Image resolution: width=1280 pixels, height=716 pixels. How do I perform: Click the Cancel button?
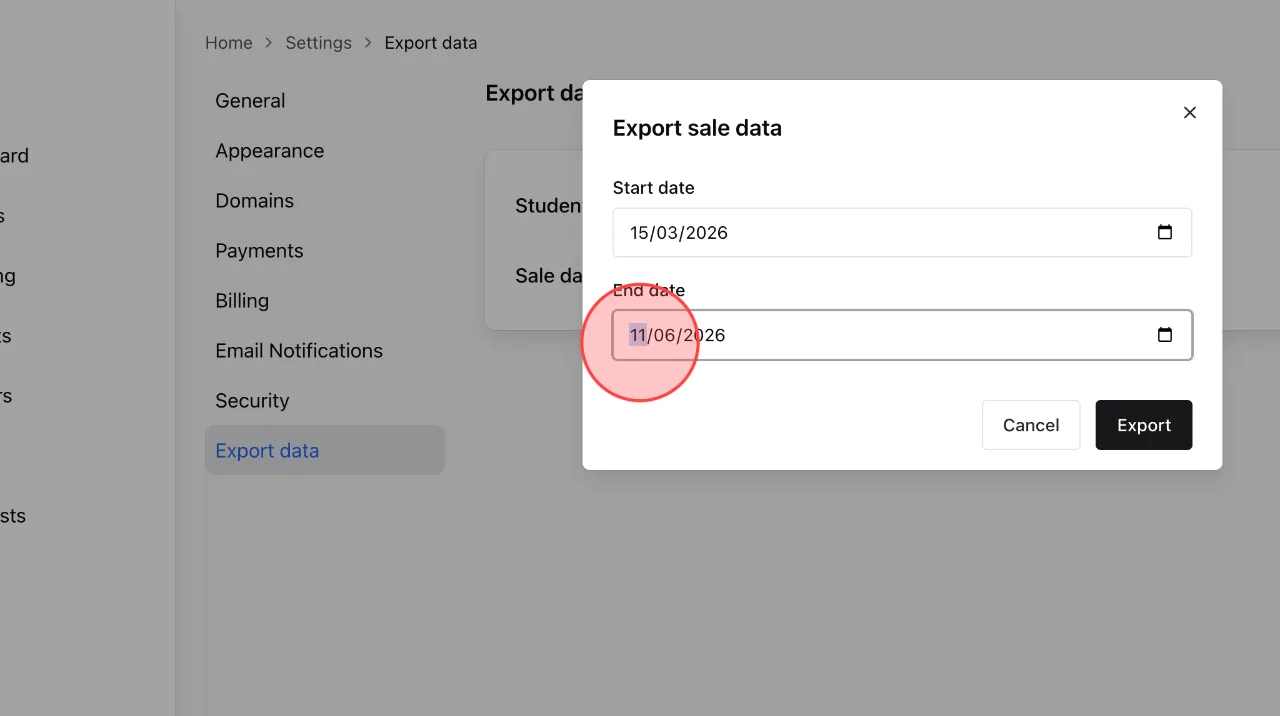(1031, 425)
